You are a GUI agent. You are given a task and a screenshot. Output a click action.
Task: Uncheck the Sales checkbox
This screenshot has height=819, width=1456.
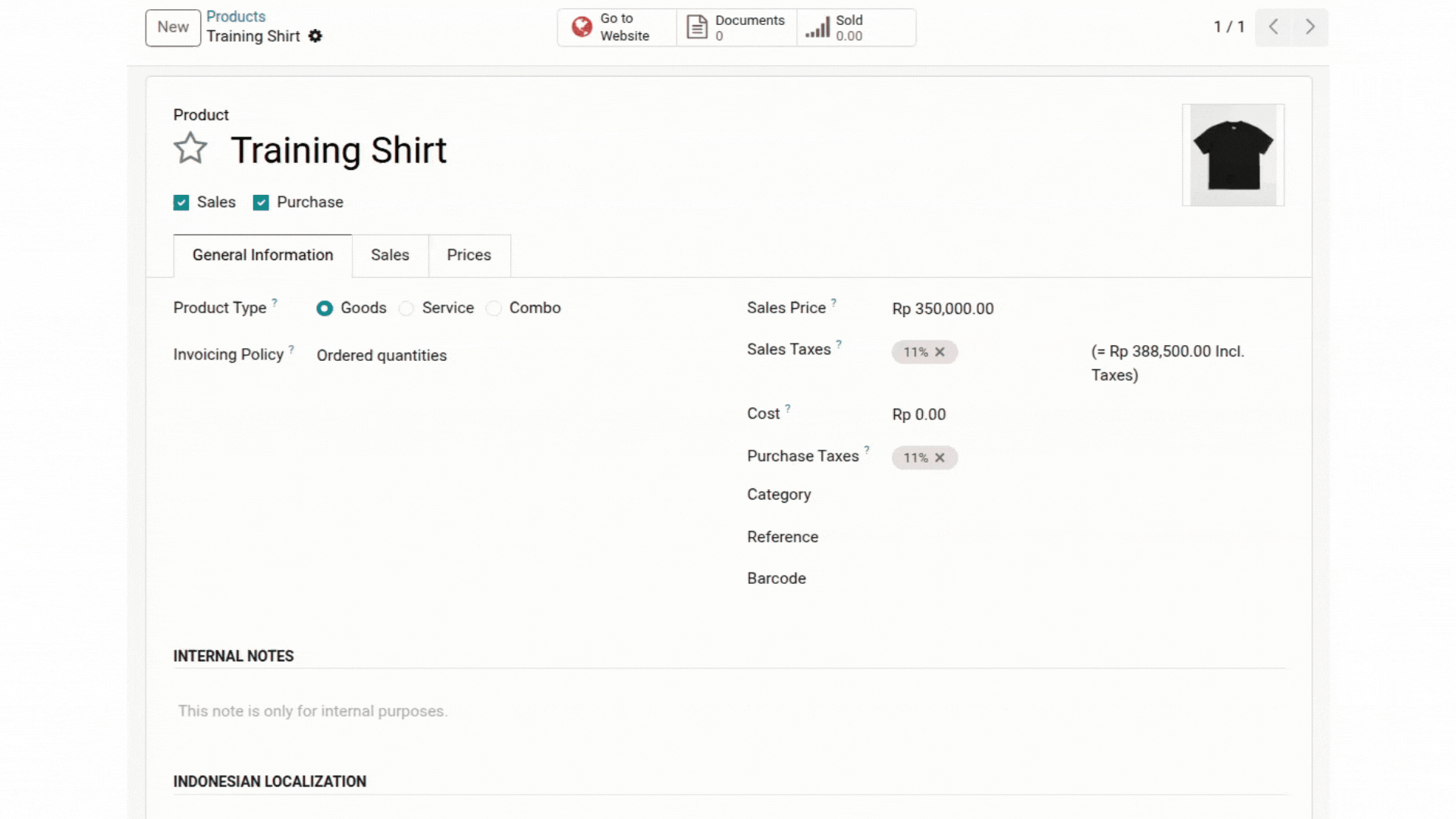tap(181, 202)
